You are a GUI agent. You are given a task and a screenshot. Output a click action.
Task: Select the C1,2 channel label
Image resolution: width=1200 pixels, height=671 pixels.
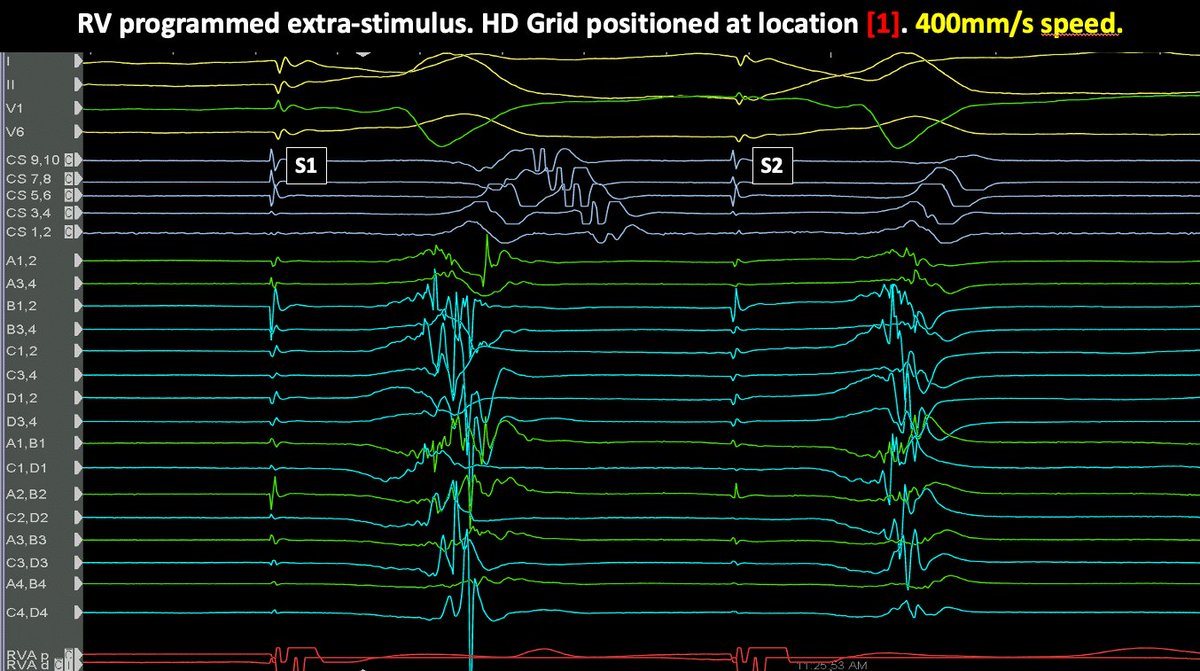[21, 351]
